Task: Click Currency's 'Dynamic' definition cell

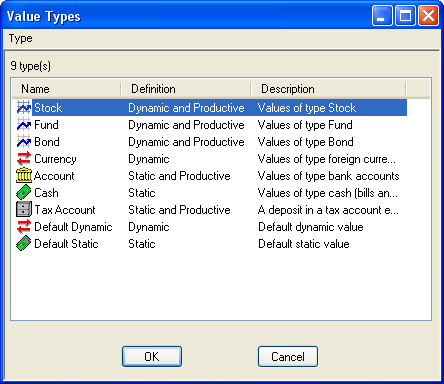Action: coord(149,159)
